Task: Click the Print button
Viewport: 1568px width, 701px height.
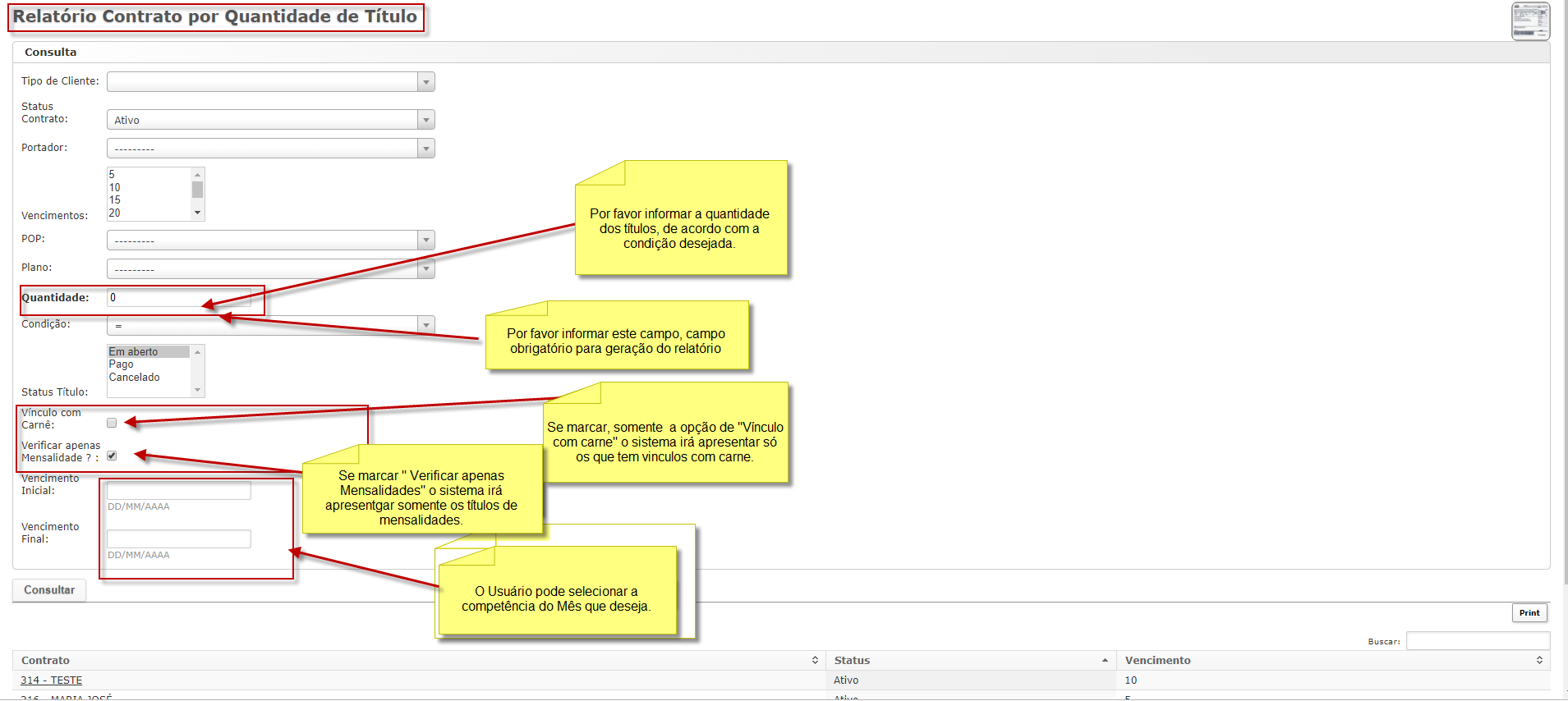Action: click(x=1529, y=613)
